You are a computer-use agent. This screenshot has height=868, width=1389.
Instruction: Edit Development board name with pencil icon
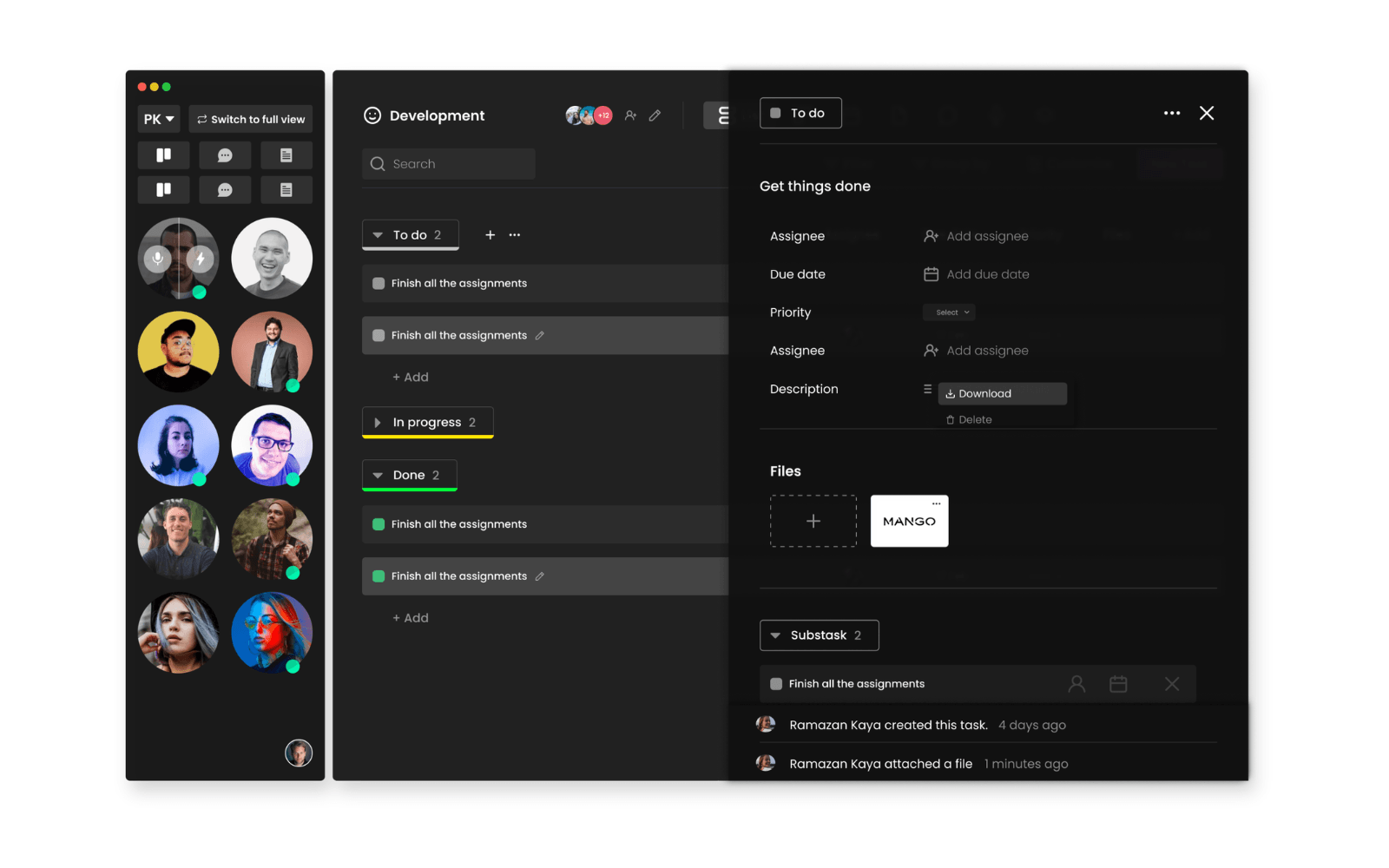655,115
